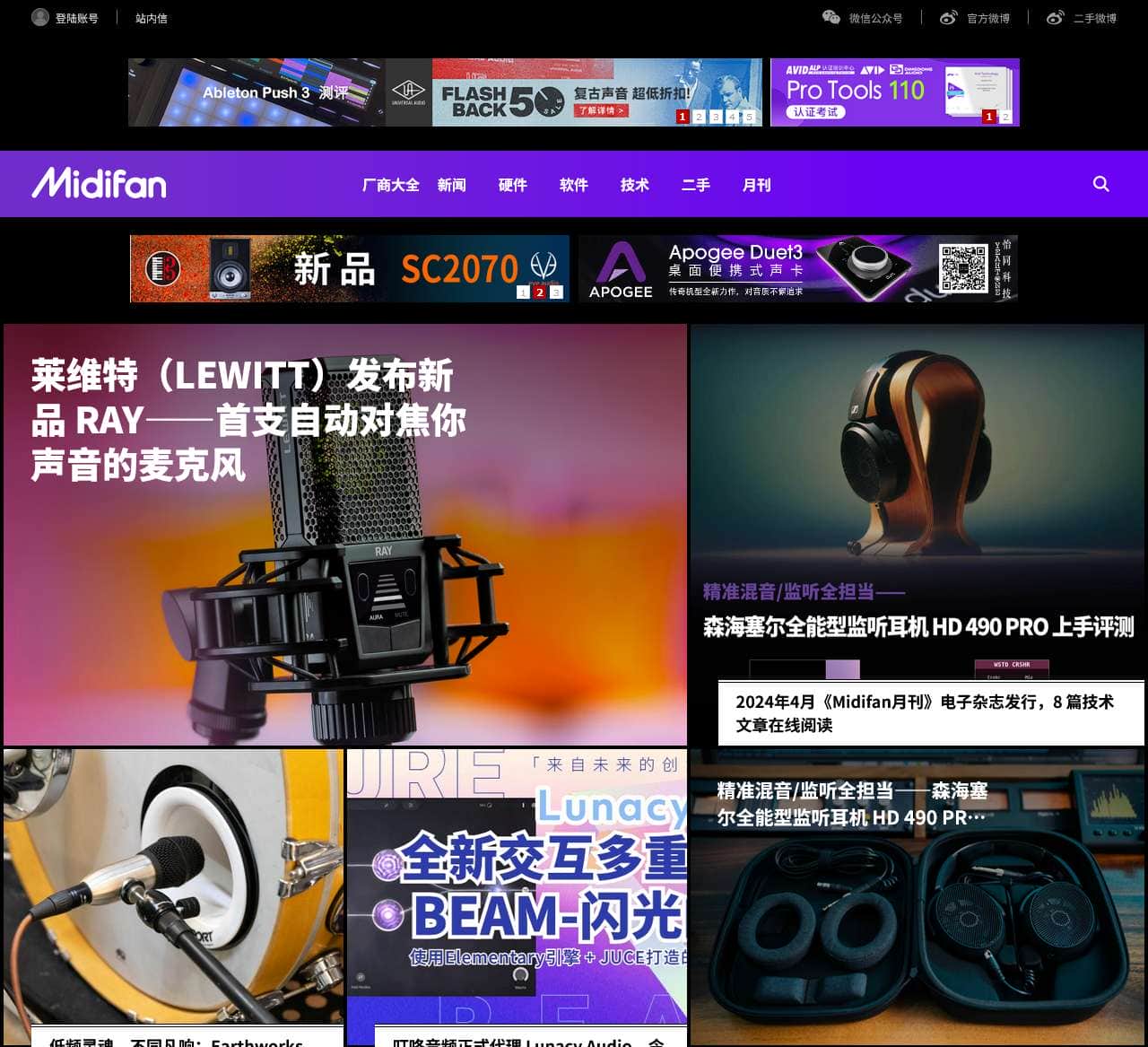Click the Weibo icon next to 二手微博

point(1055,17)
